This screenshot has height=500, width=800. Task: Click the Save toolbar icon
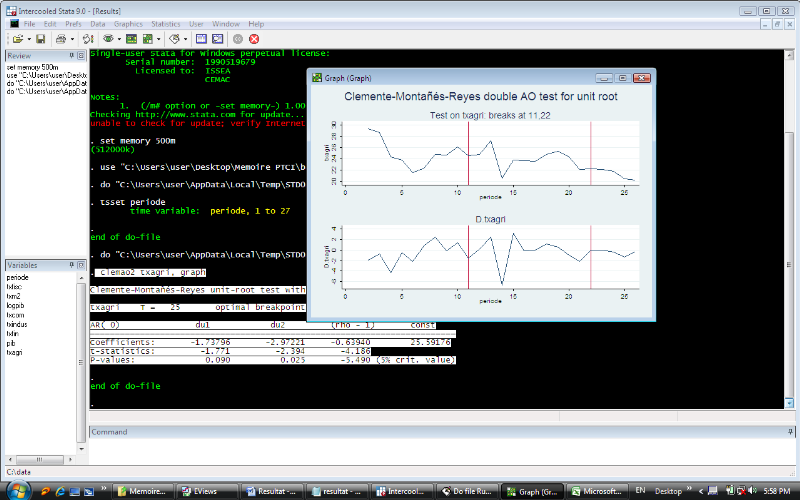(39, 38)
